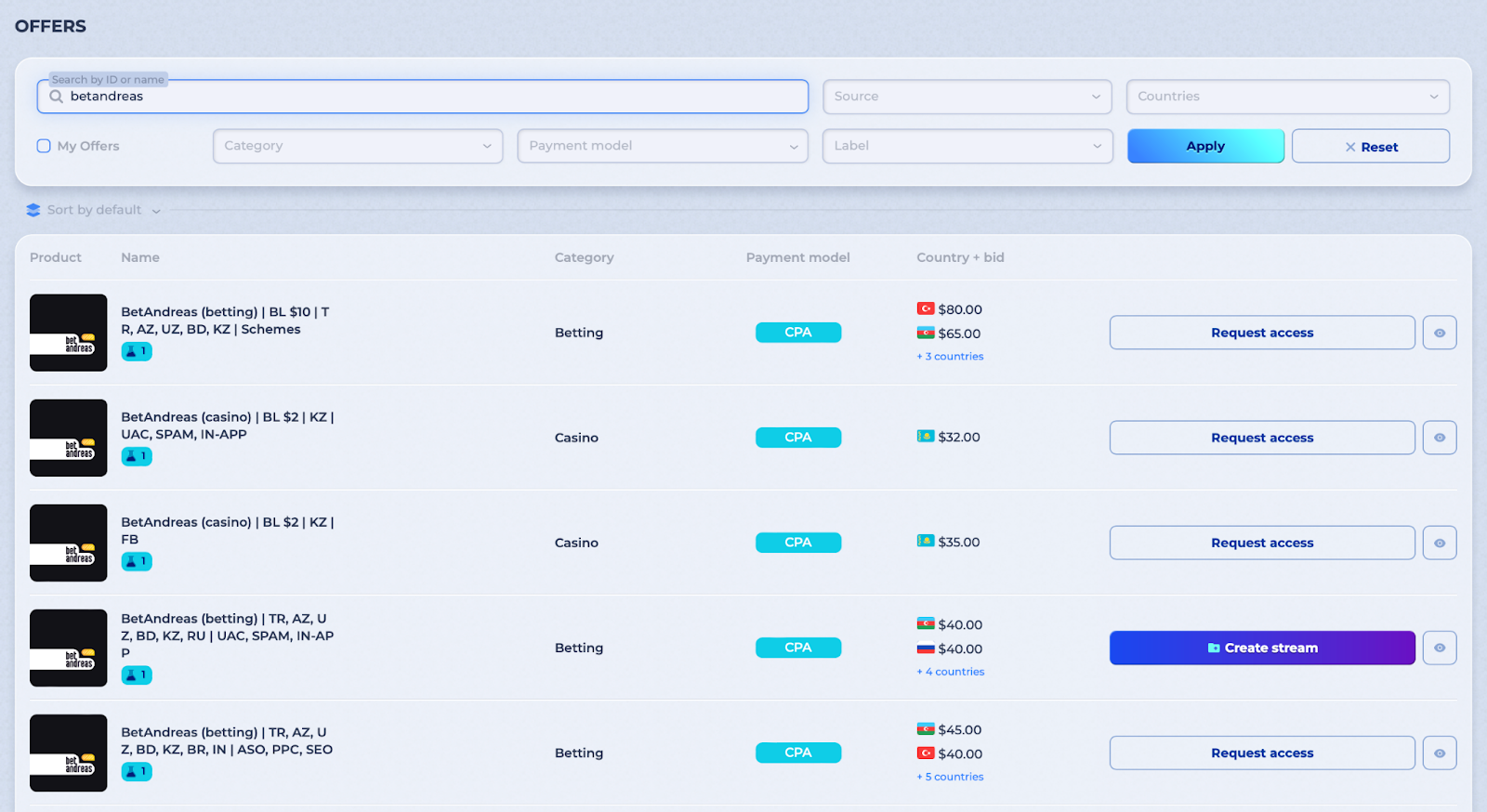Click the $80.00 bid value
1487x812 pixels.
click(x=960, y=309)
